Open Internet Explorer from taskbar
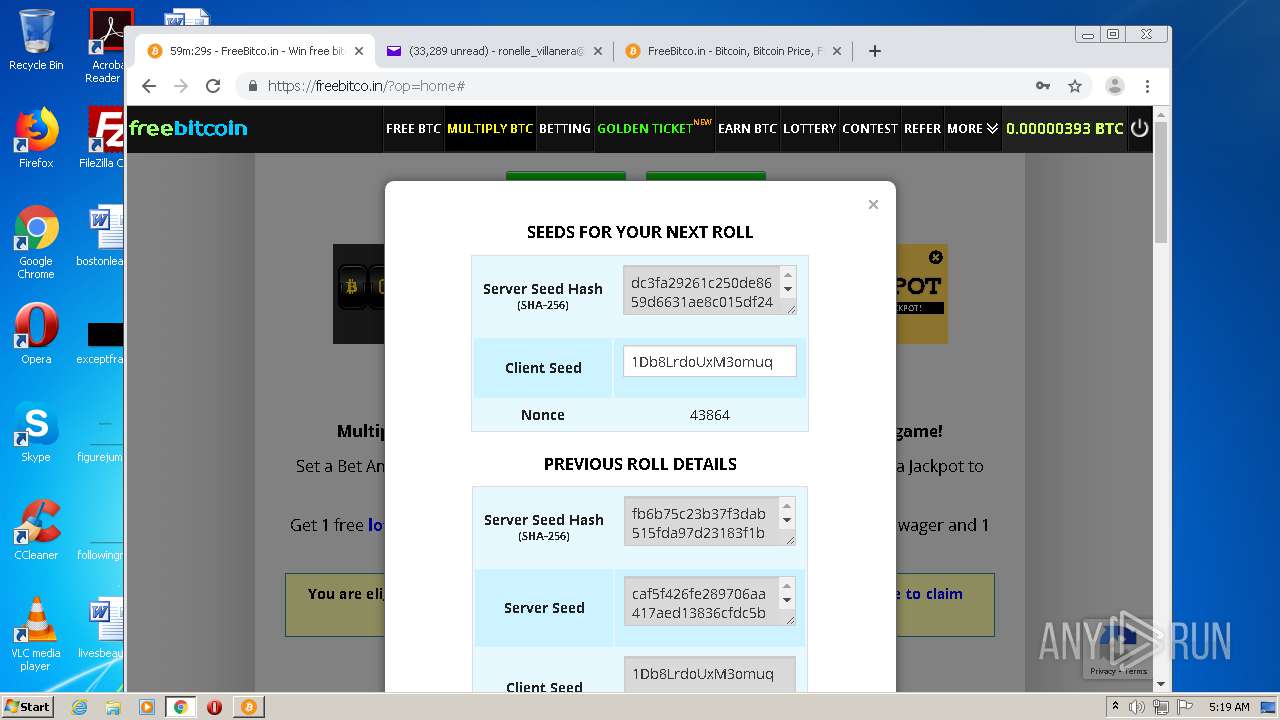 (79, 707)
